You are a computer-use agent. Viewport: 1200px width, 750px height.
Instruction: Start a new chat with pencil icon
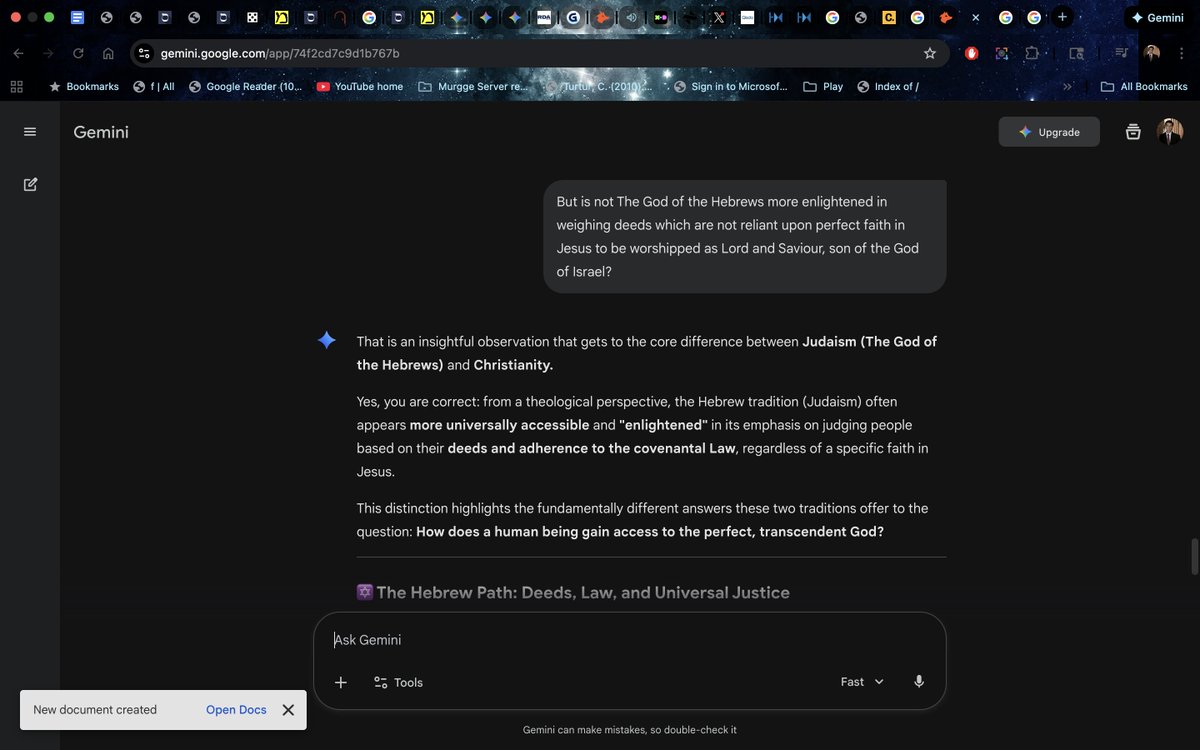tap(30, 184)
